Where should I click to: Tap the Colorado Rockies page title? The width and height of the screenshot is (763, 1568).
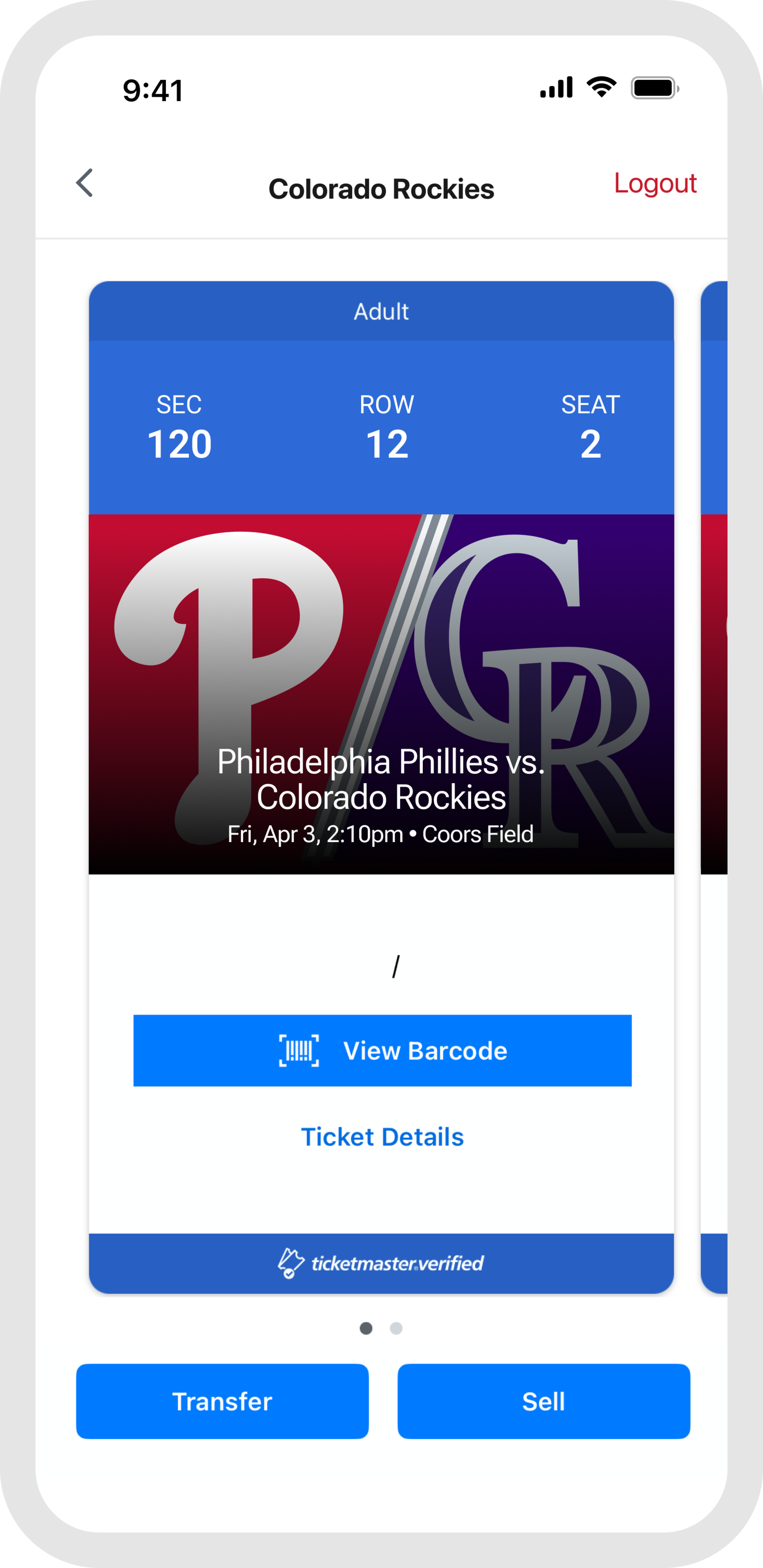381,189
